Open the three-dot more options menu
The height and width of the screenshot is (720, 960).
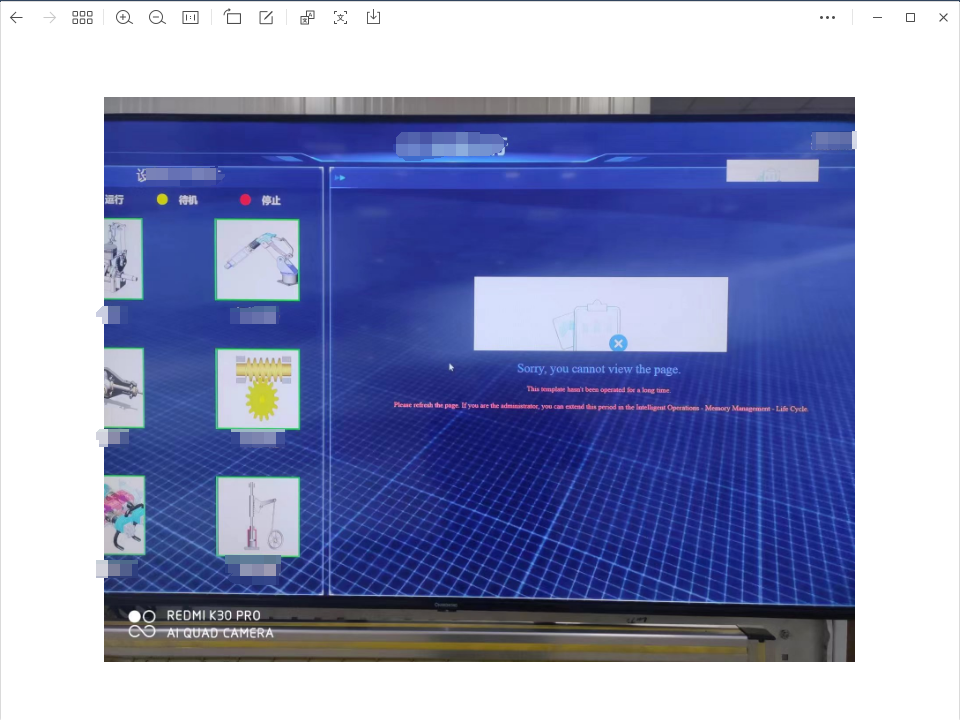(827, 18)
